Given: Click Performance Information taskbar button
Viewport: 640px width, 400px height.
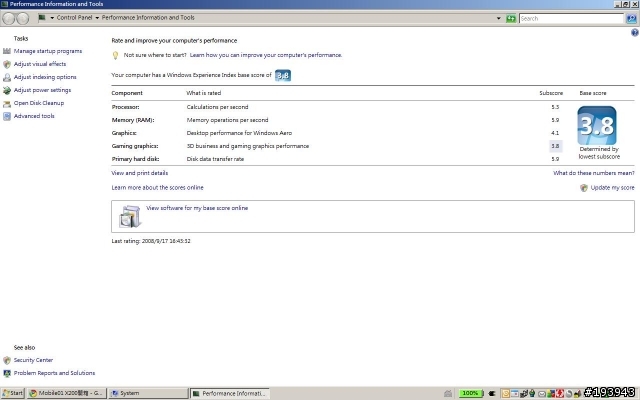Looking at the screenshot, I should (230, 393).
